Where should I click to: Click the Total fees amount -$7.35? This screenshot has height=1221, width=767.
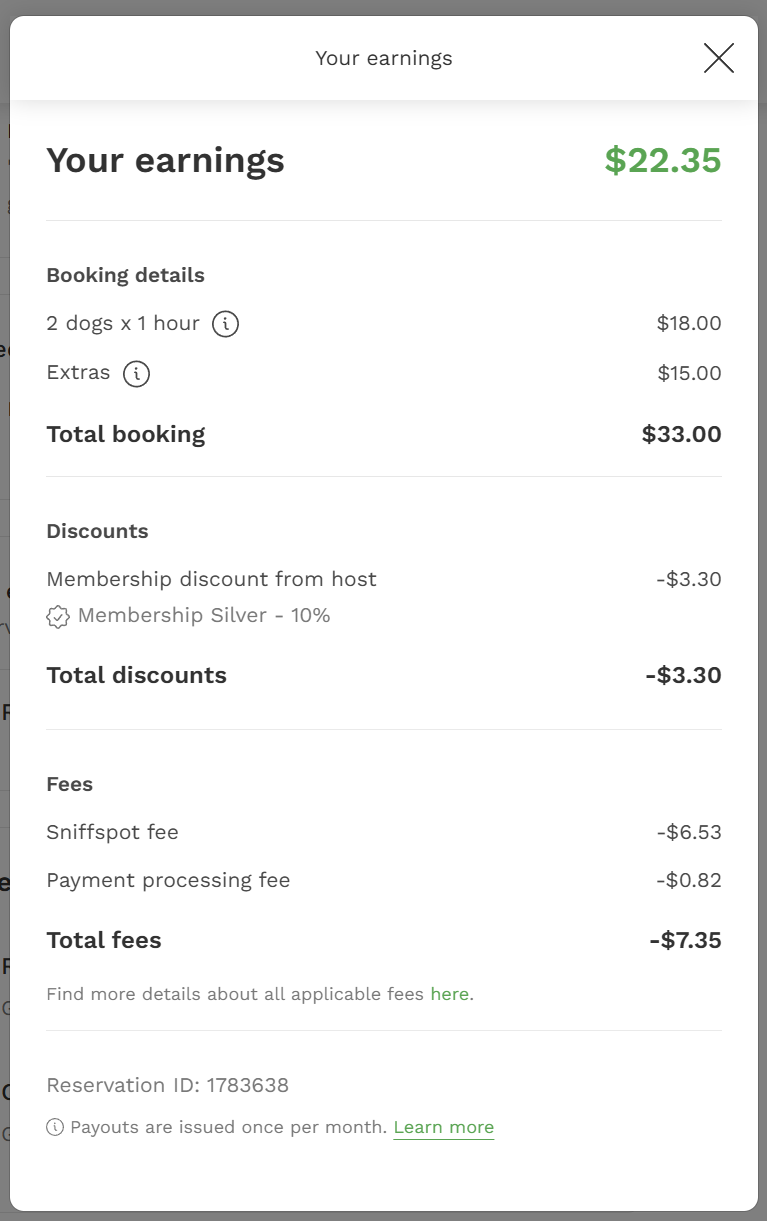[x=685, y=940]
